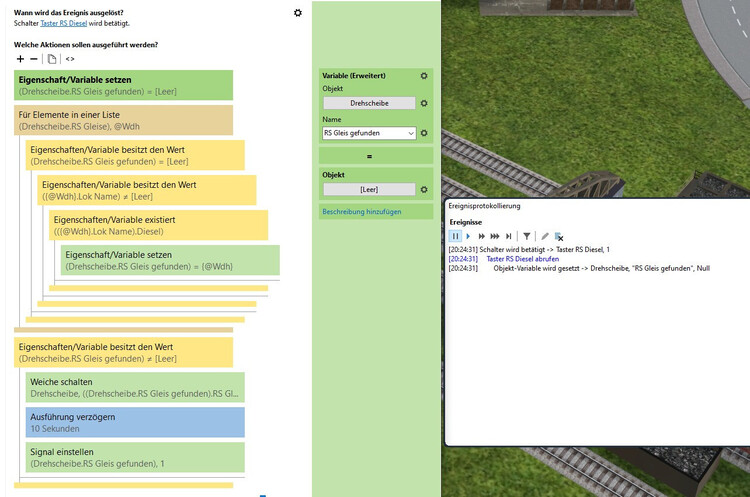Open gear options next to [Leer] object
The image size is (750, 497).
[x=424, y=190]
